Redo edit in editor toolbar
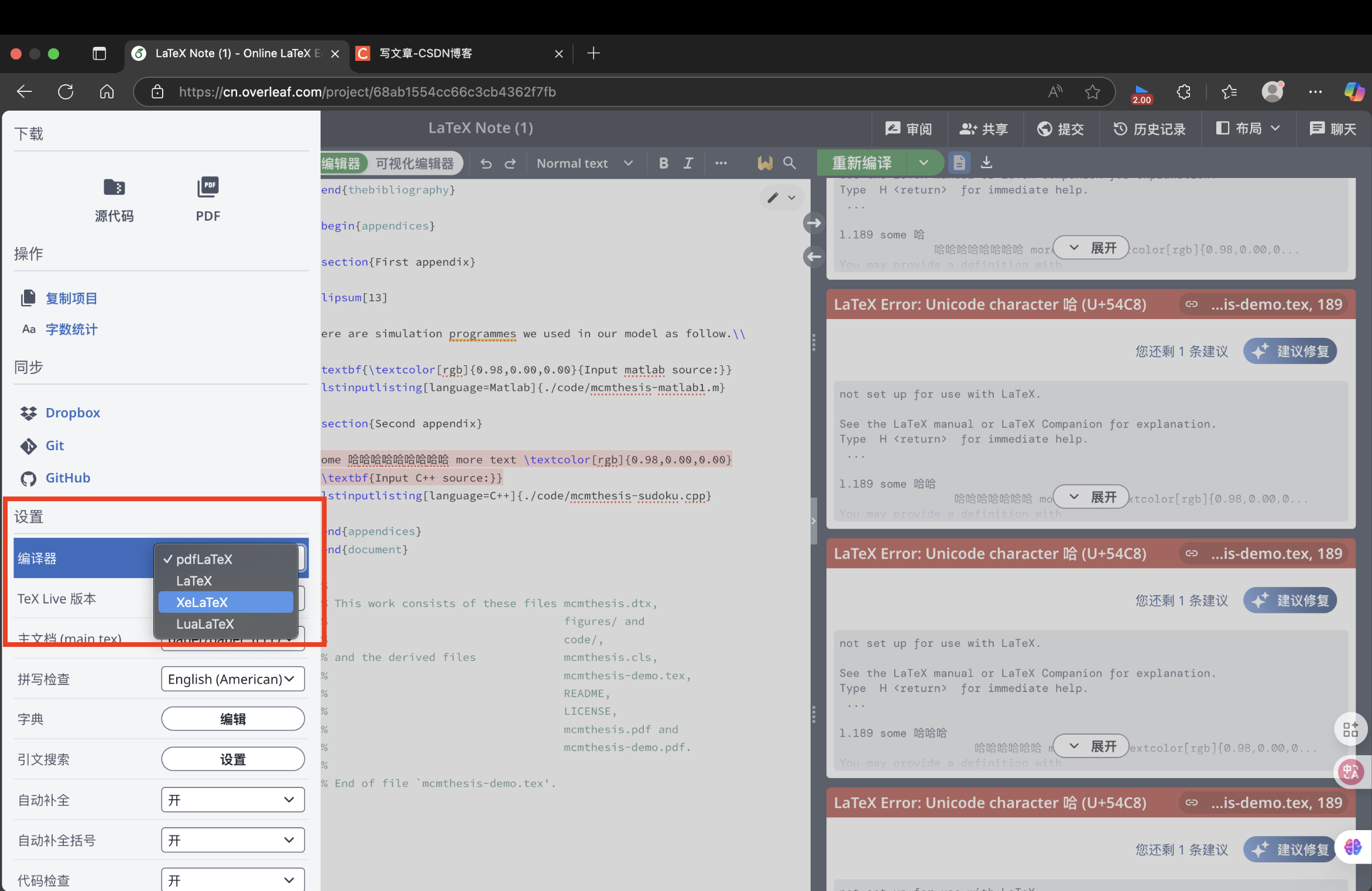The height and width of the screenshot is (891, 1372). tap(510, 163)
